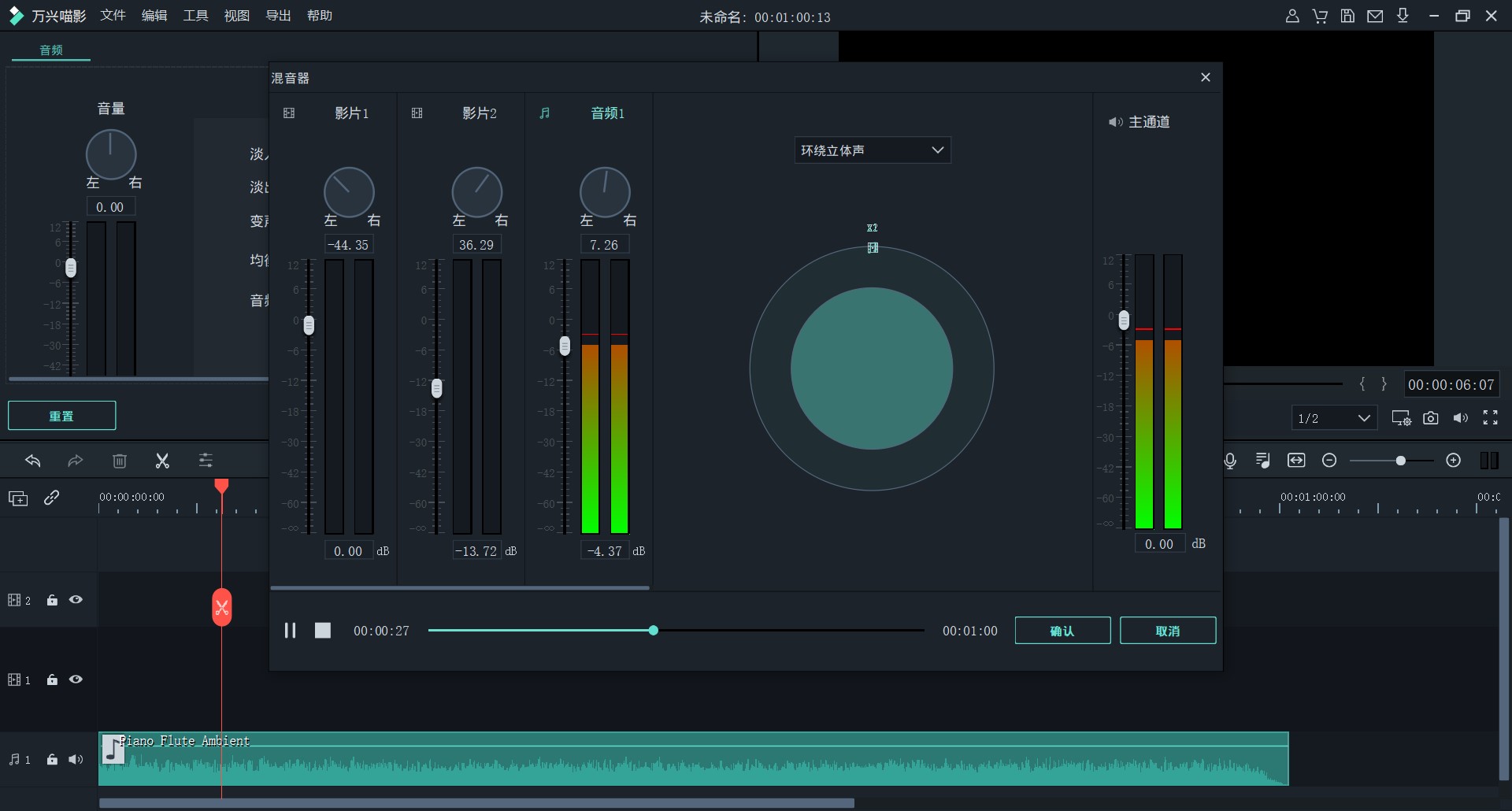Mute audio track 1 speaker icon
The height and width of the screenshot is (811, 1512).
[76, 760]
